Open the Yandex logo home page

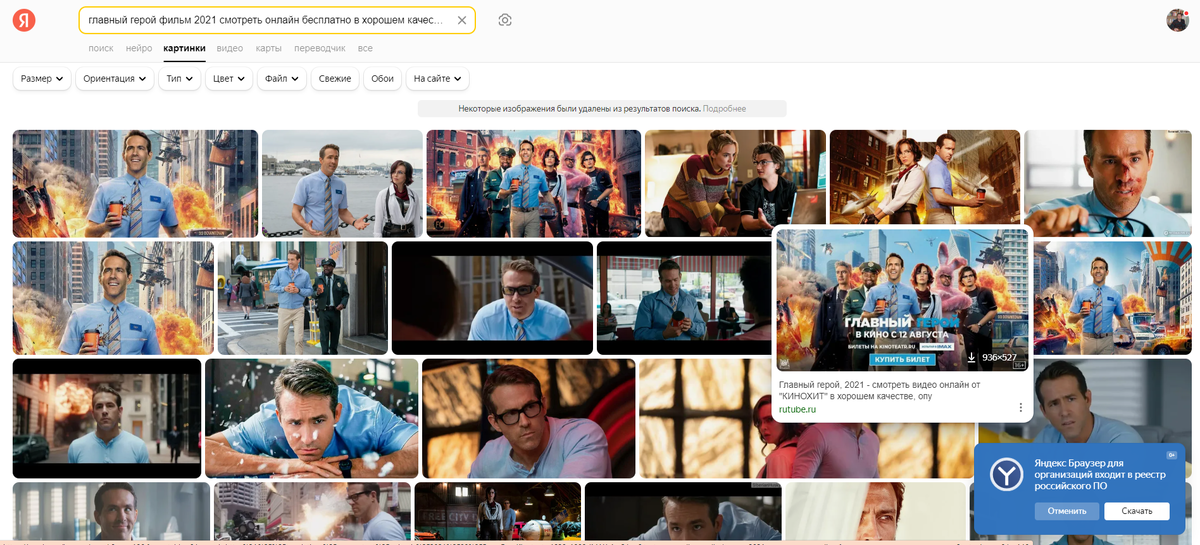23,20
